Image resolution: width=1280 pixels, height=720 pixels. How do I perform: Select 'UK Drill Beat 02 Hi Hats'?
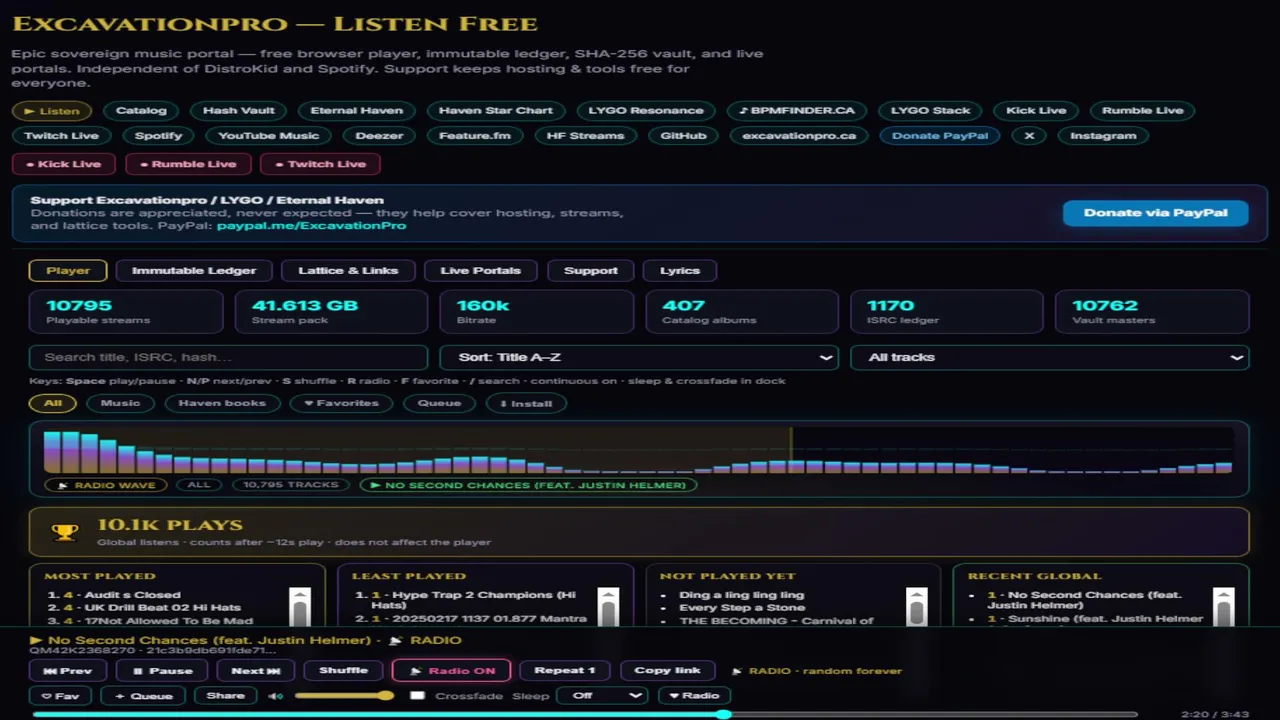152,608
